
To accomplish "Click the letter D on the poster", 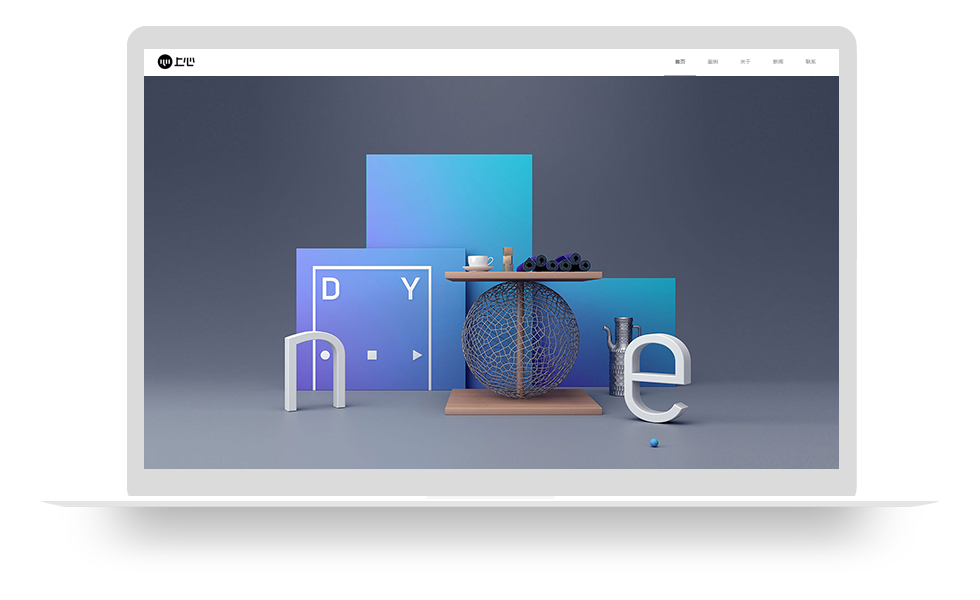I will pyautogui.click(x=330, y=290).
